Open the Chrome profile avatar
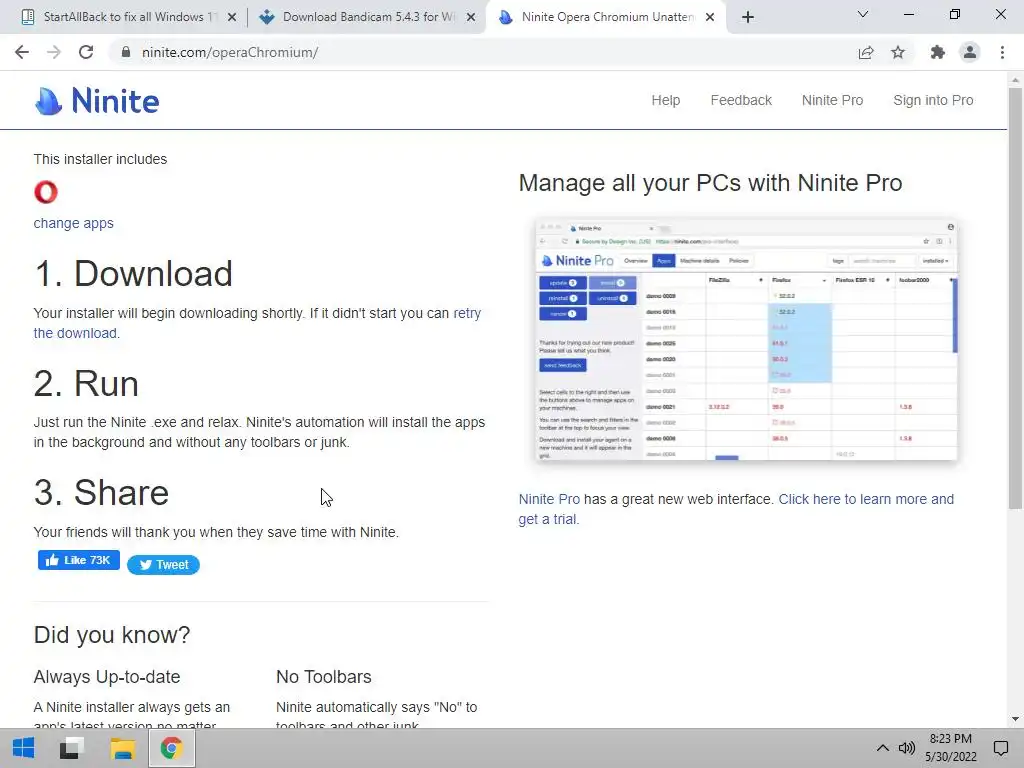 tap(970, 52)
